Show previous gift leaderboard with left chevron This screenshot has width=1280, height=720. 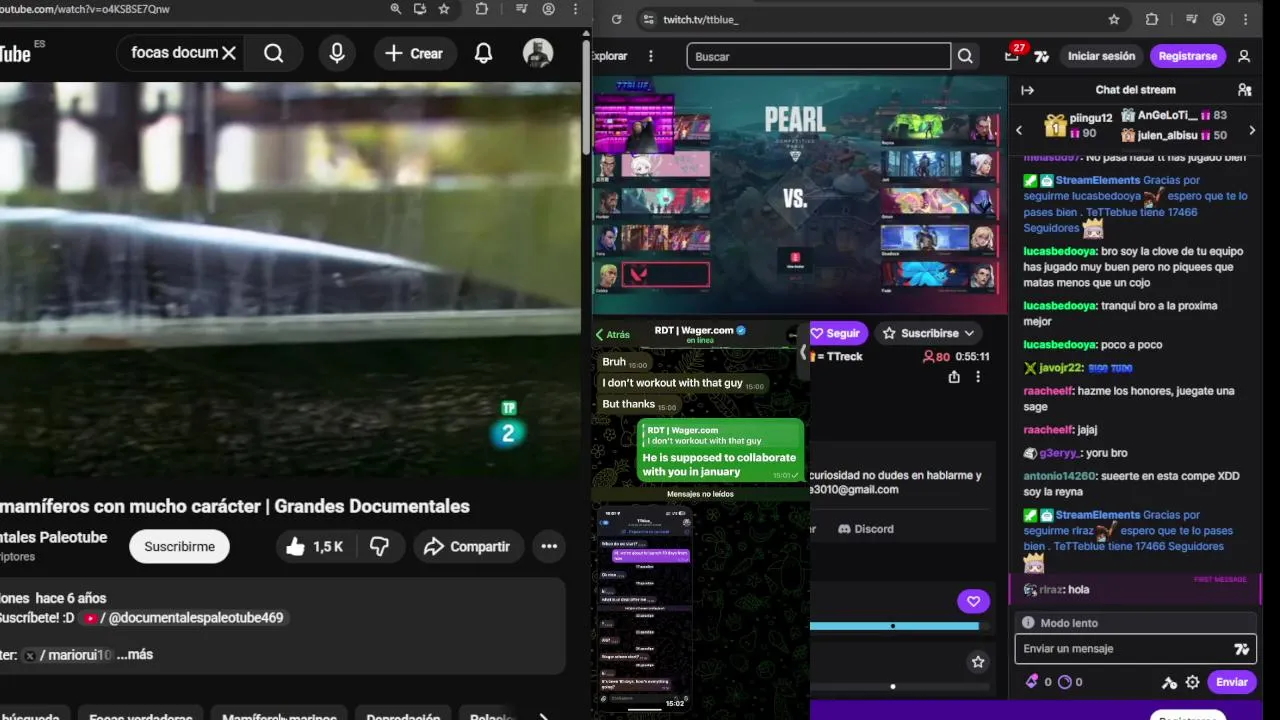(x=1019, y=130)
